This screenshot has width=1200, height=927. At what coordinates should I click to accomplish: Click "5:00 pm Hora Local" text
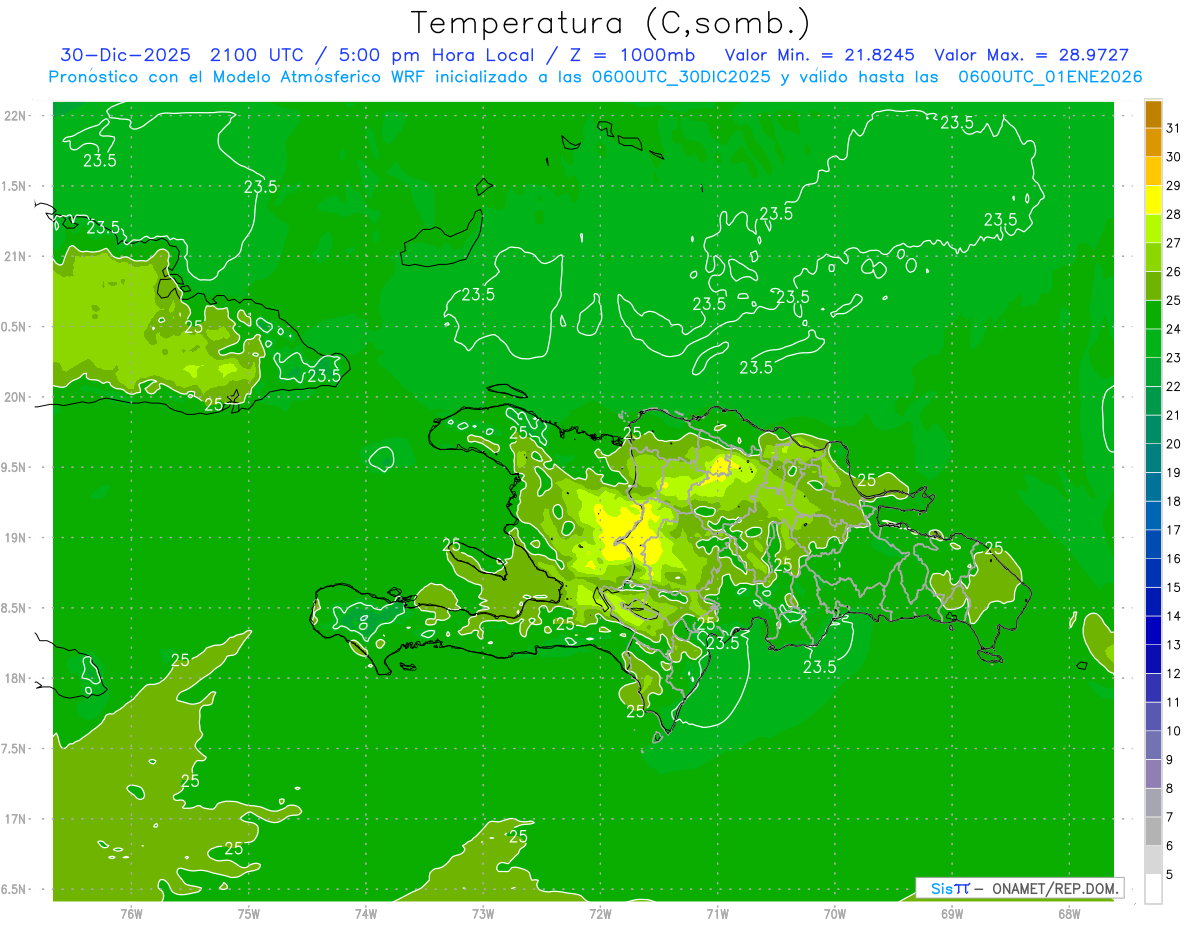click(437, 55)
